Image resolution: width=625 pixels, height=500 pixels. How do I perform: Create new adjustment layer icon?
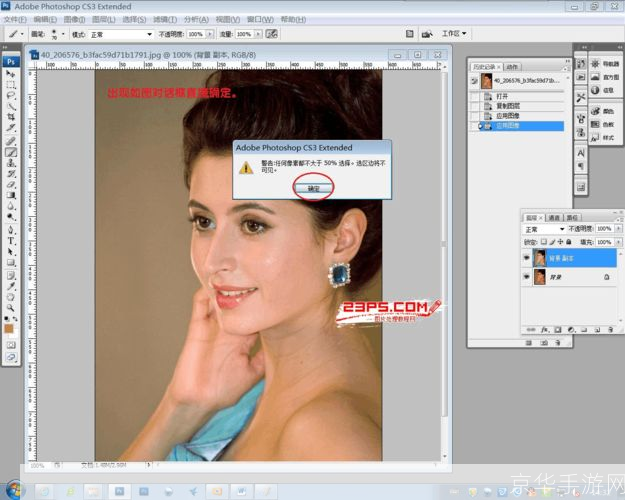click(571, 330)
